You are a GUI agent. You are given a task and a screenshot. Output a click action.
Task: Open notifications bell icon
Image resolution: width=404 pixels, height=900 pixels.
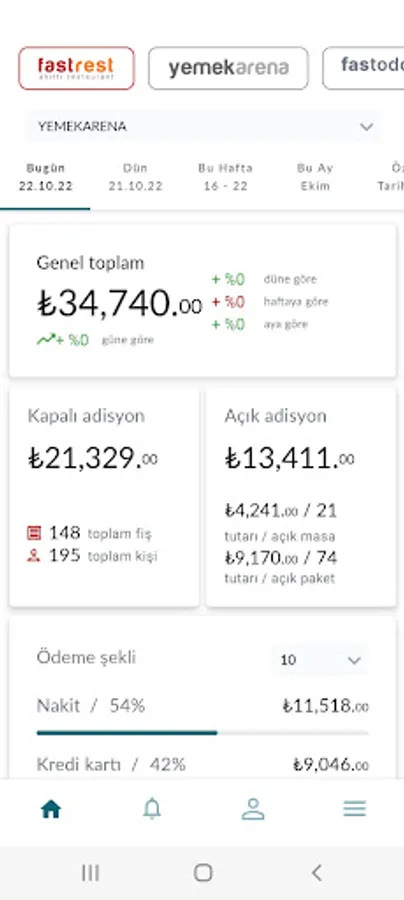pyautogui.click(x=152, y=809)
